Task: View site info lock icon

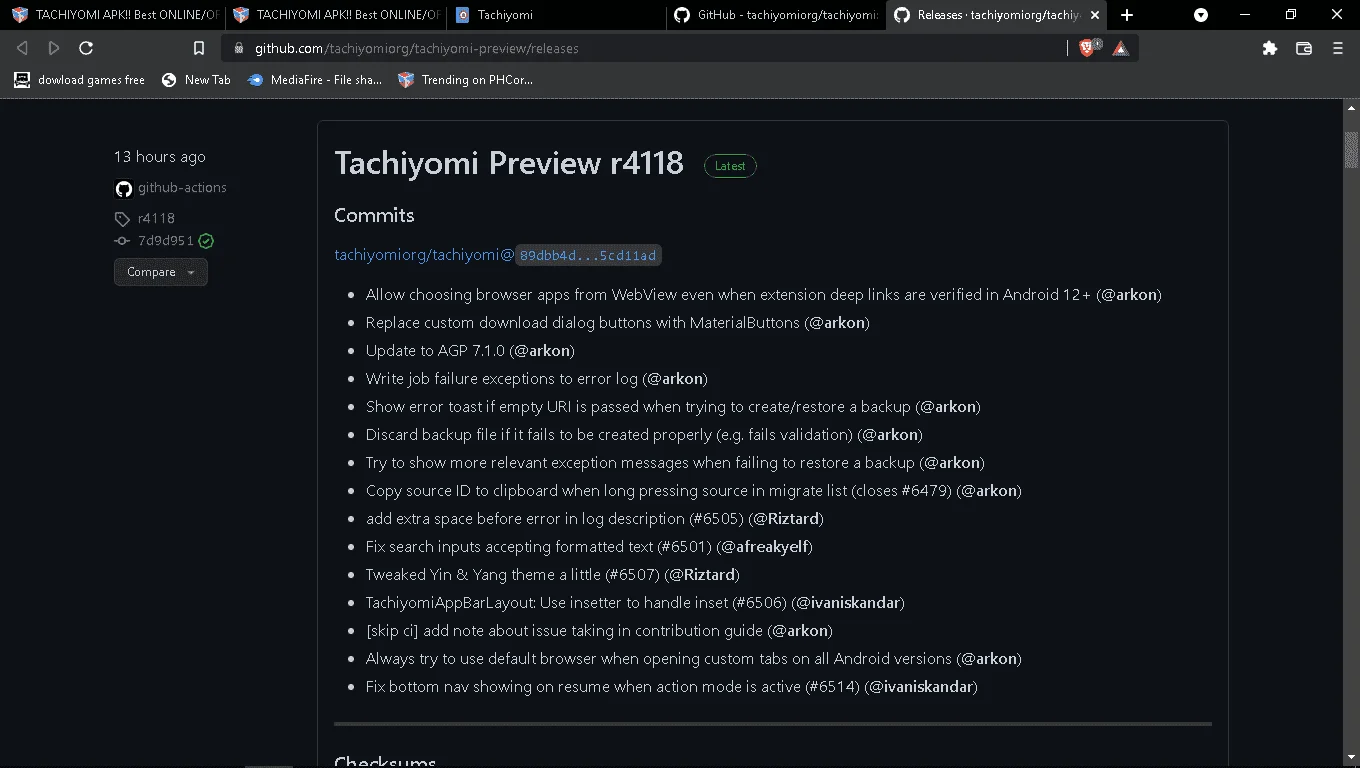Action: (x=238, y=48)
